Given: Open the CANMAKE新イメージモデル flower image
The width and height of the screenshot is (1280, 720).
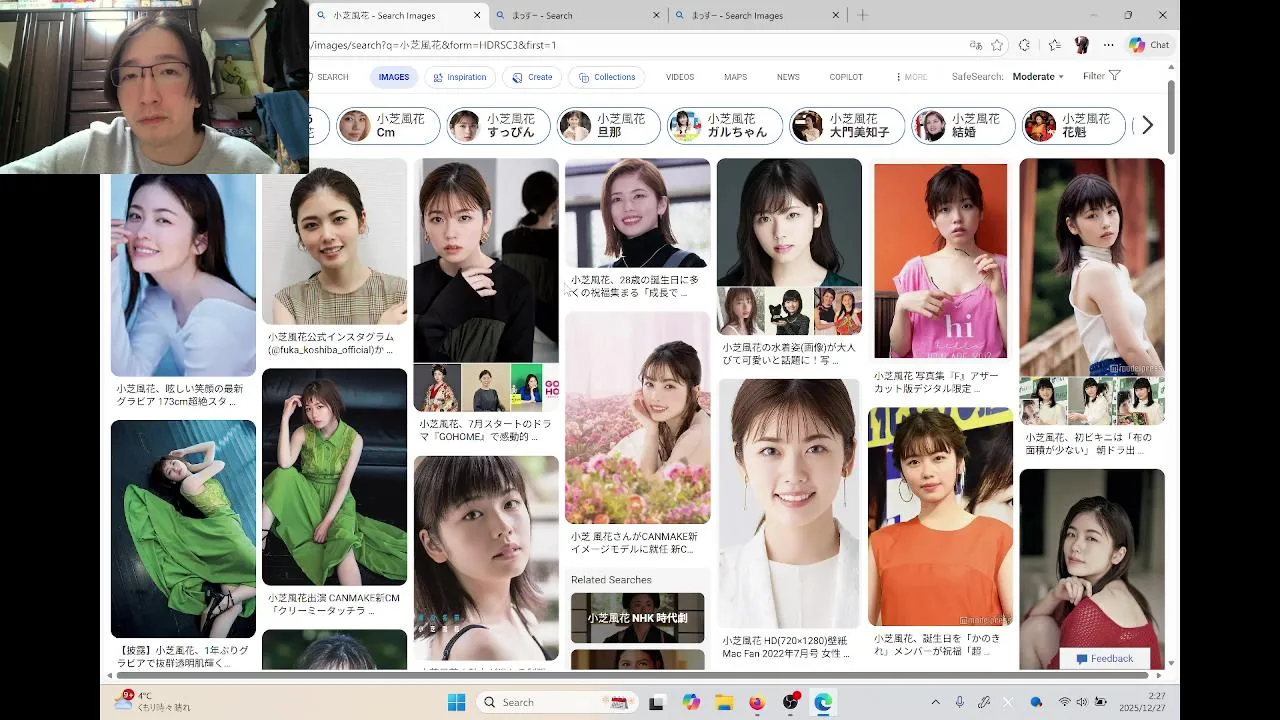Looking at the screenshot, I should click(637, 418).
